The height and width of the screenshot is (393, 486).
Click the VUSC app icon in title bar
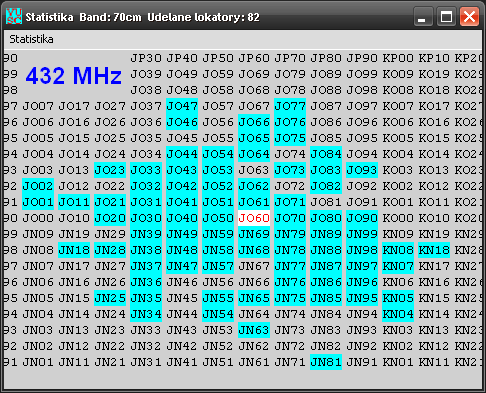click(14, 16)
